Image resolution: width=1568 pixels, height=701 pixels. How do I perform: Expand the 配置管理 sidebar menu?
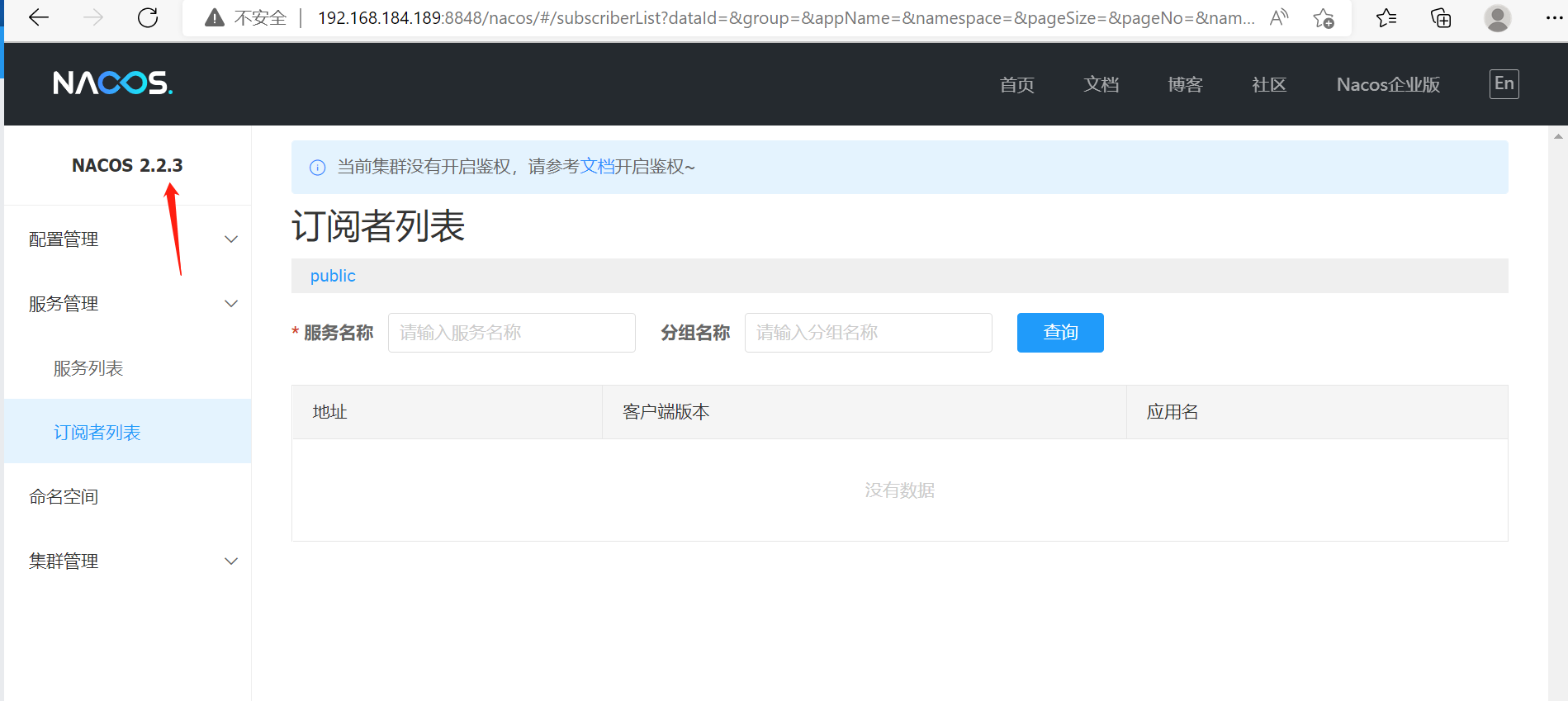(x=128, y=239)
